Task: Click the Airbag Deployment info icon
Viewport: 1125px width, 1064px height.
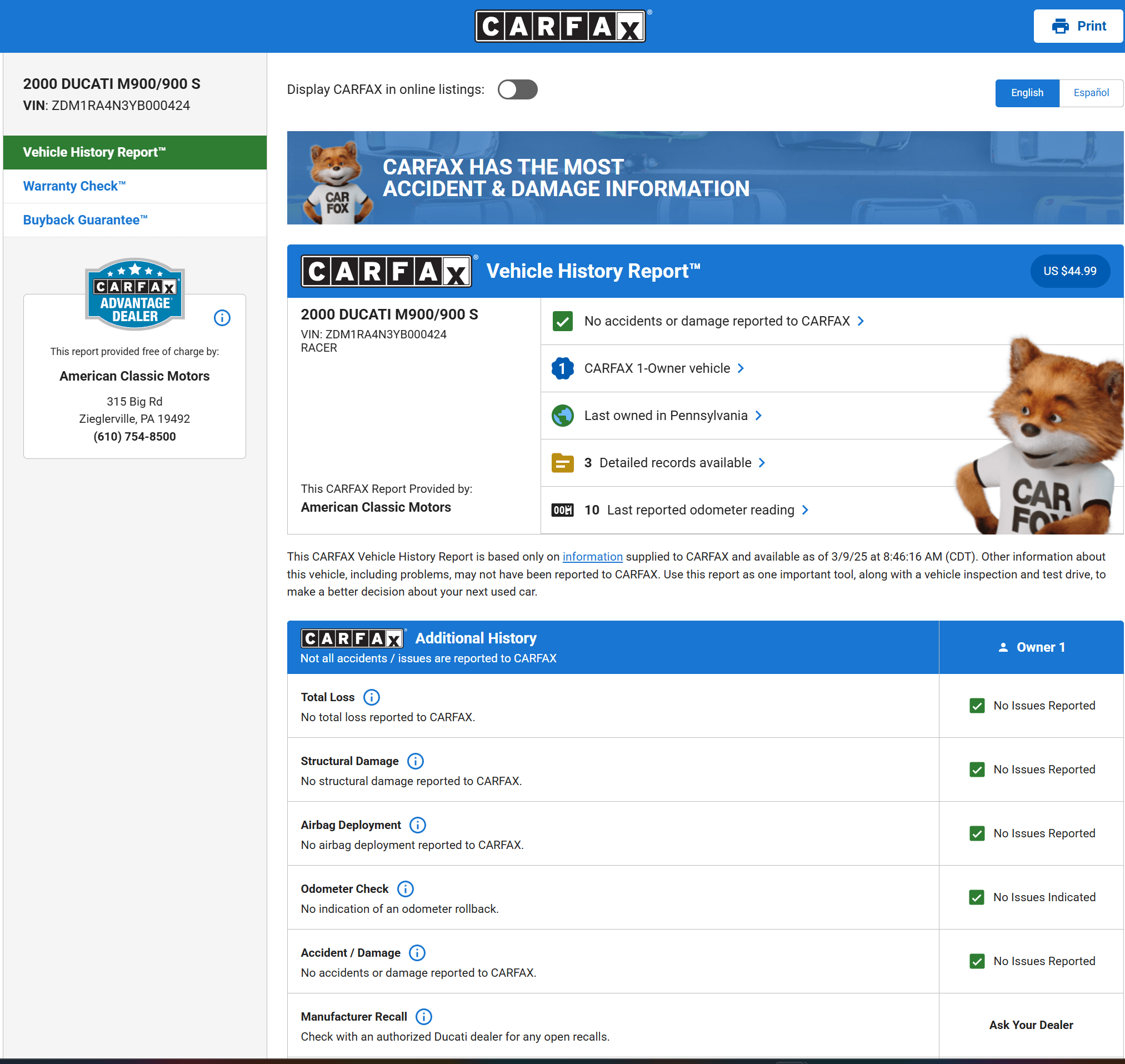Action: click(x=418, y=825)
